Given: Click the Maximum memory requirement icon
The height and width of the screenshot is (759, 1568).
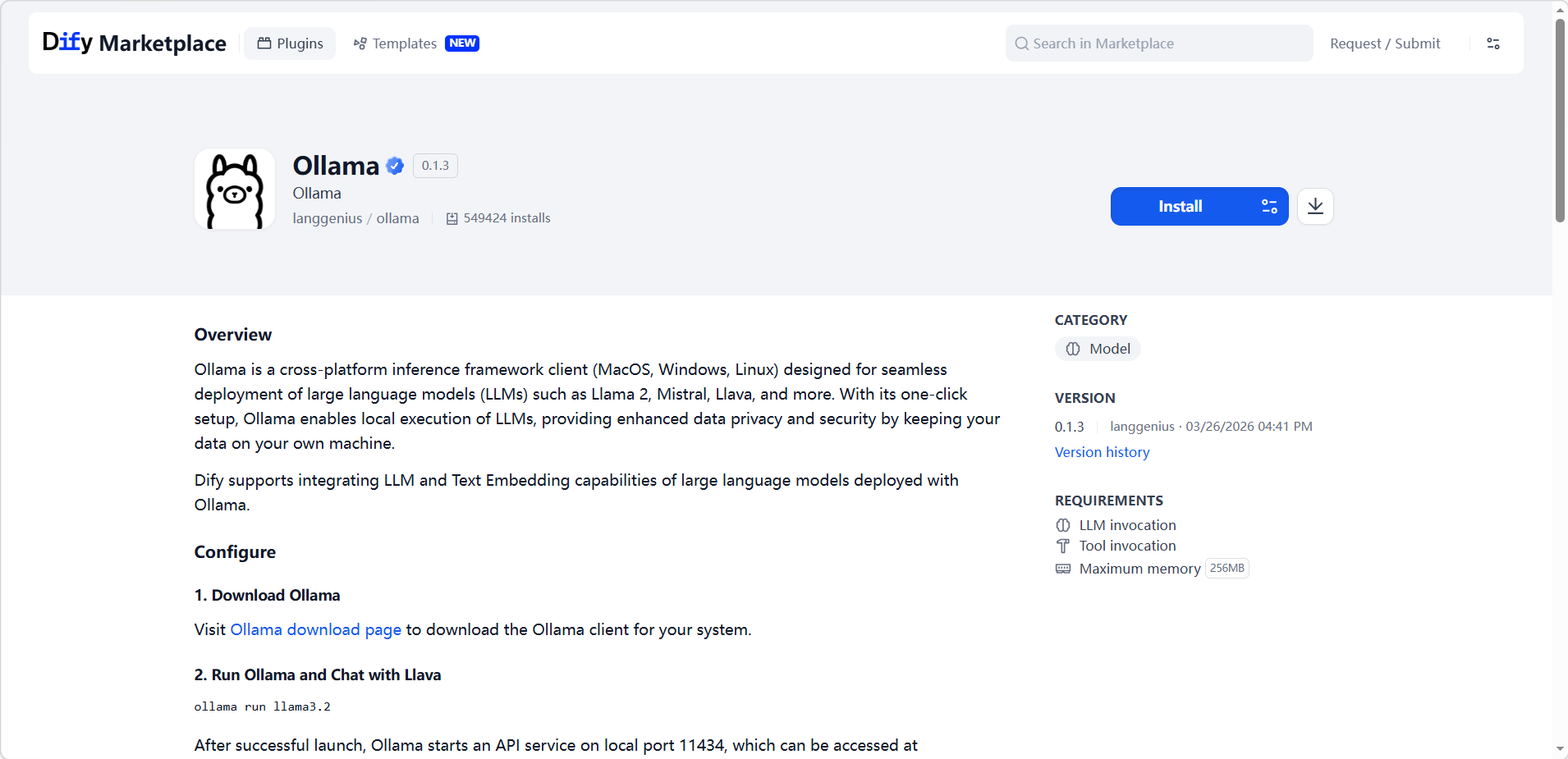Looking at the screenshot, I should click(x=1063, y=569).
